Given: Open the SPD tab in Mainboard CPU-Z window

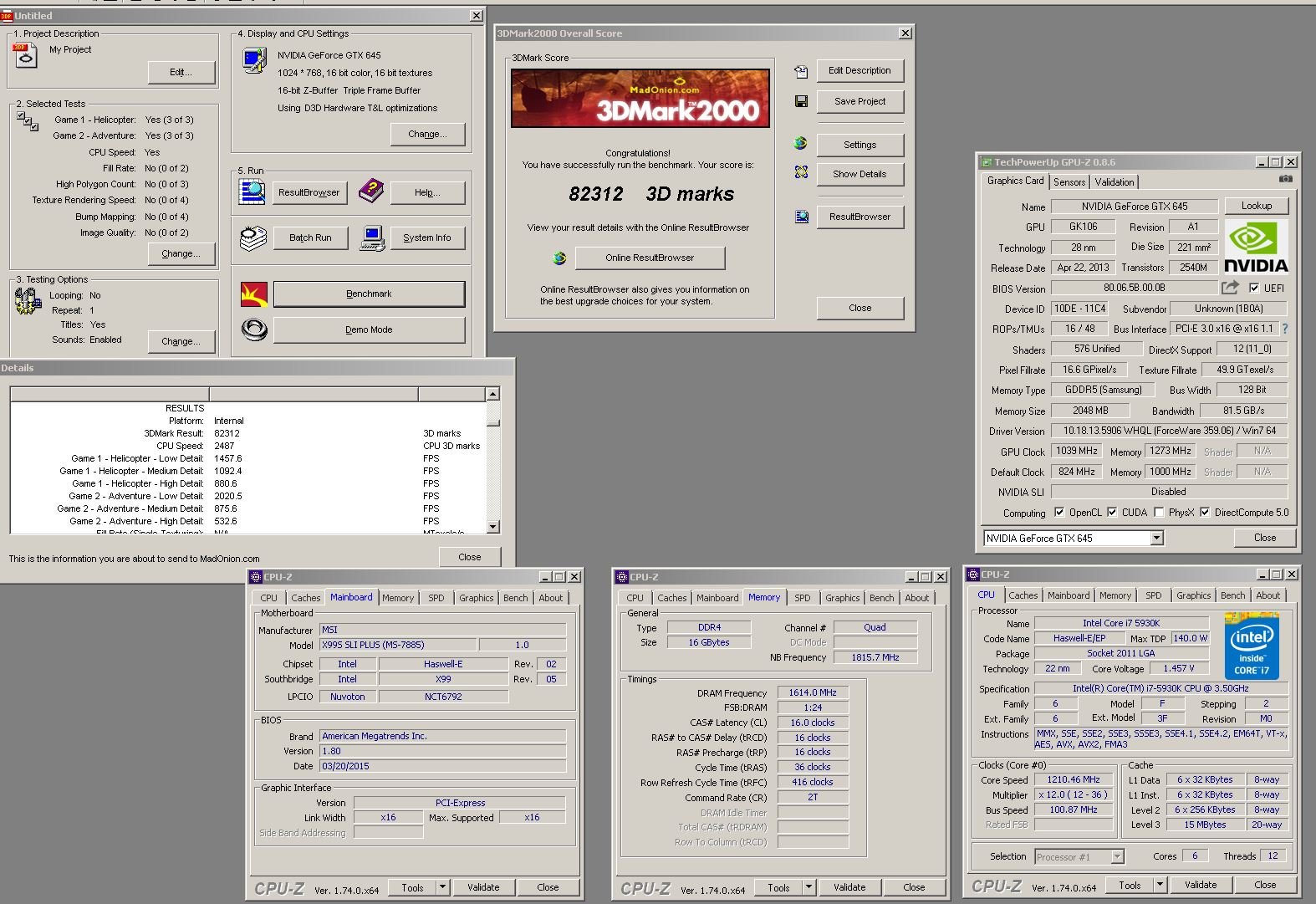Looking at the screenshot, I should [436, 598].
